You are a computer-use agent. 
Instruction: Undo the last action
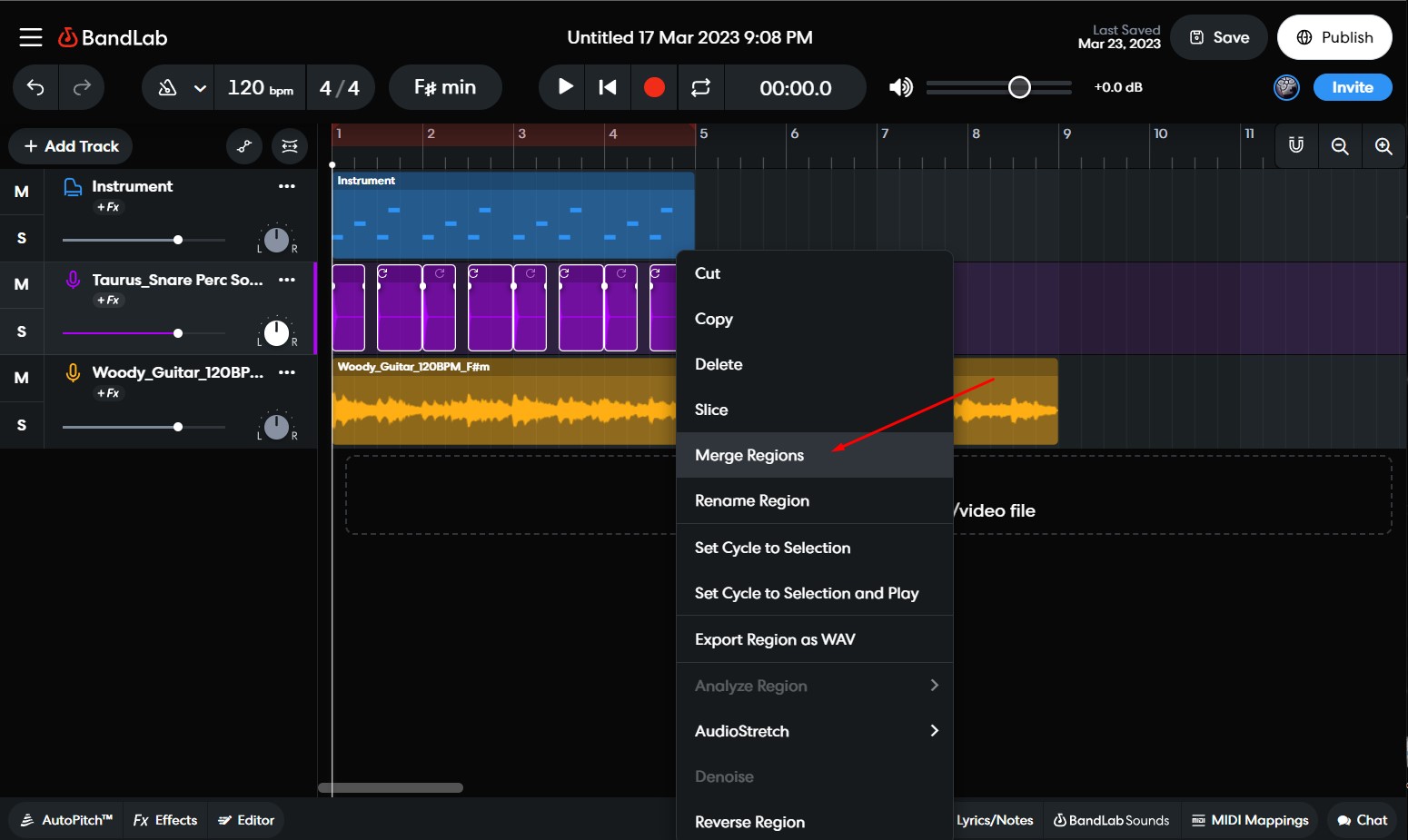point(35,87)
